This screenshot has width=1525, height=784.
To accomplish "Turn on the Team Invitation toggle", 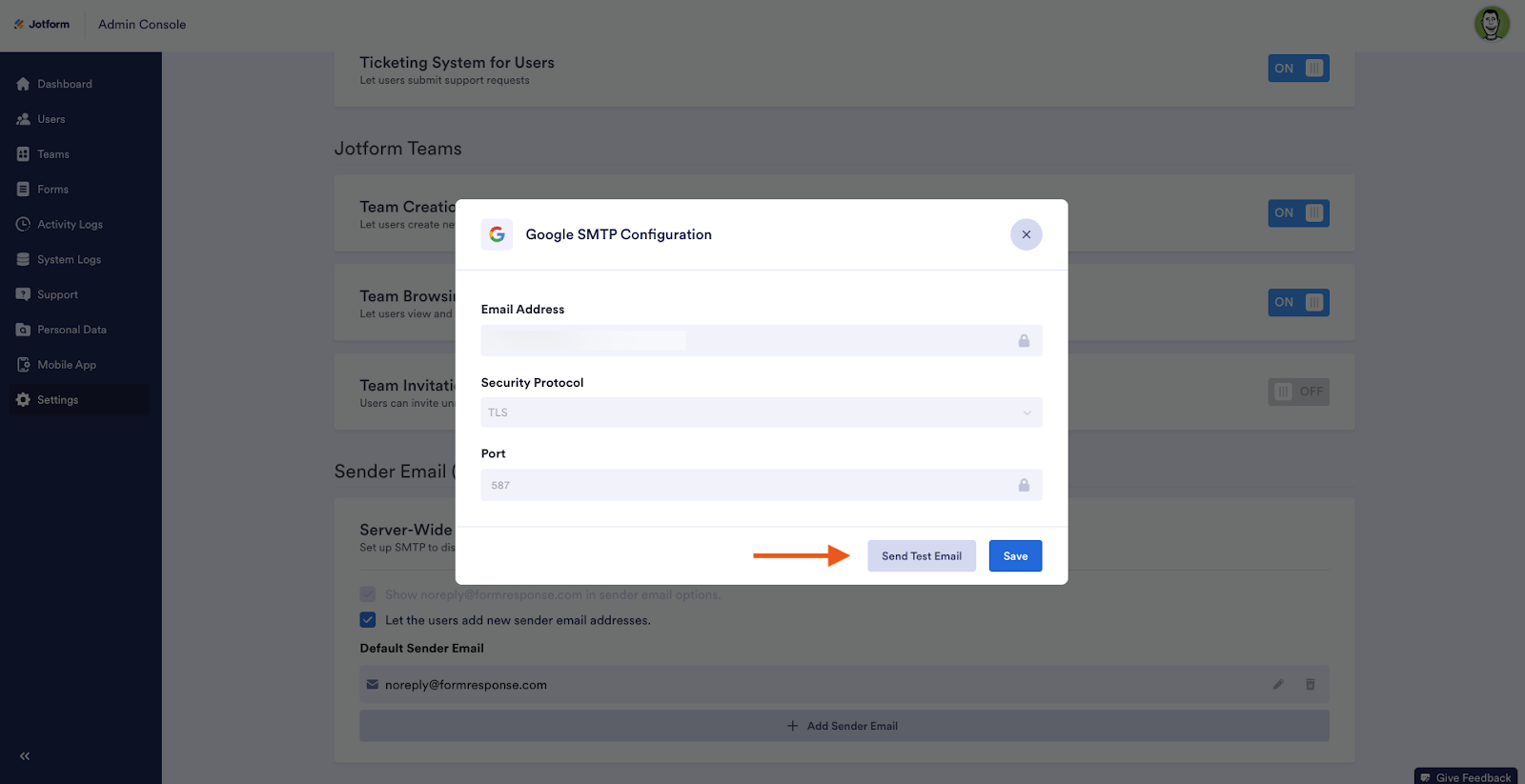I will 1298,392.
